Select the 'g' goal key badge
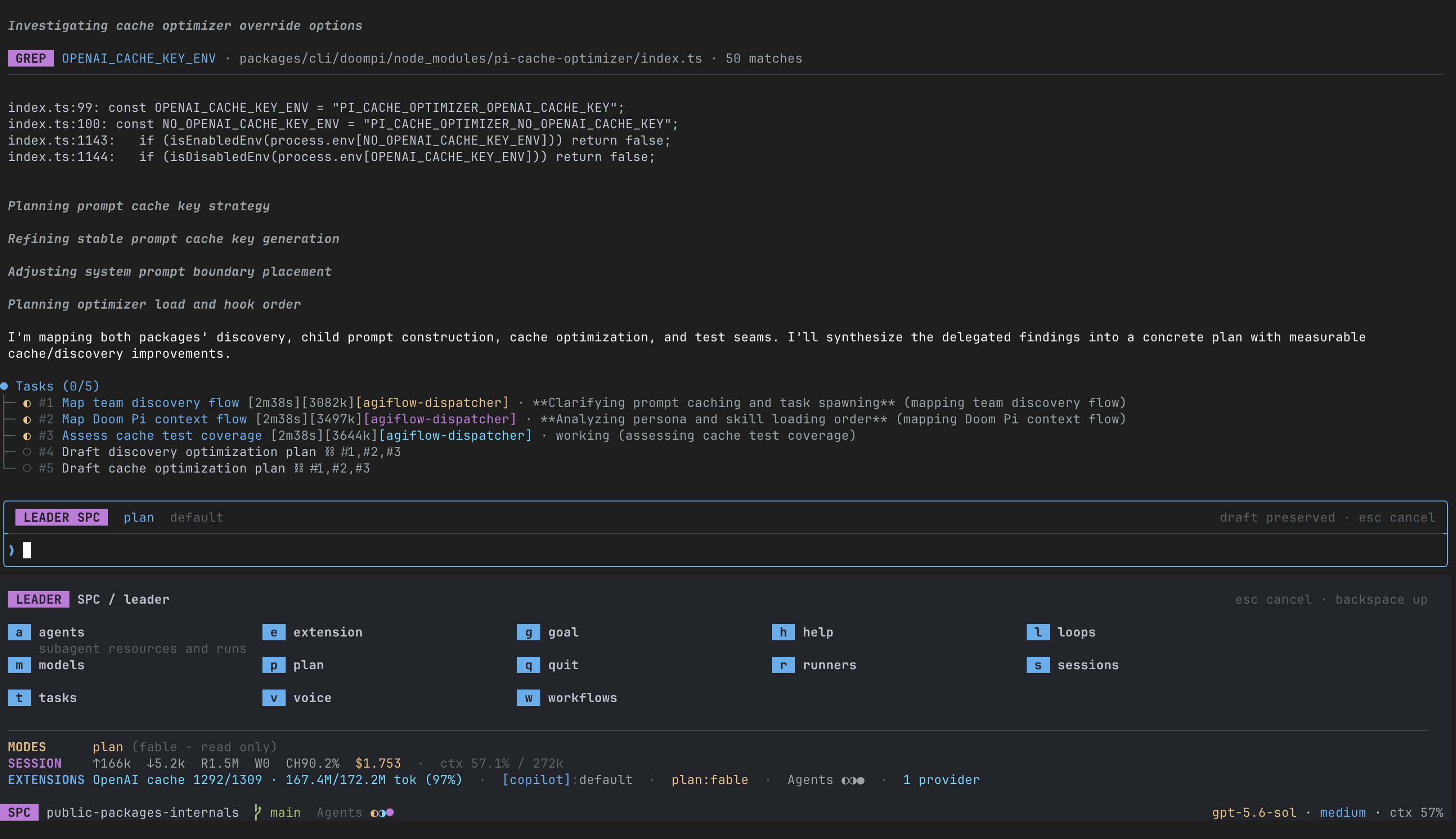 529,632
